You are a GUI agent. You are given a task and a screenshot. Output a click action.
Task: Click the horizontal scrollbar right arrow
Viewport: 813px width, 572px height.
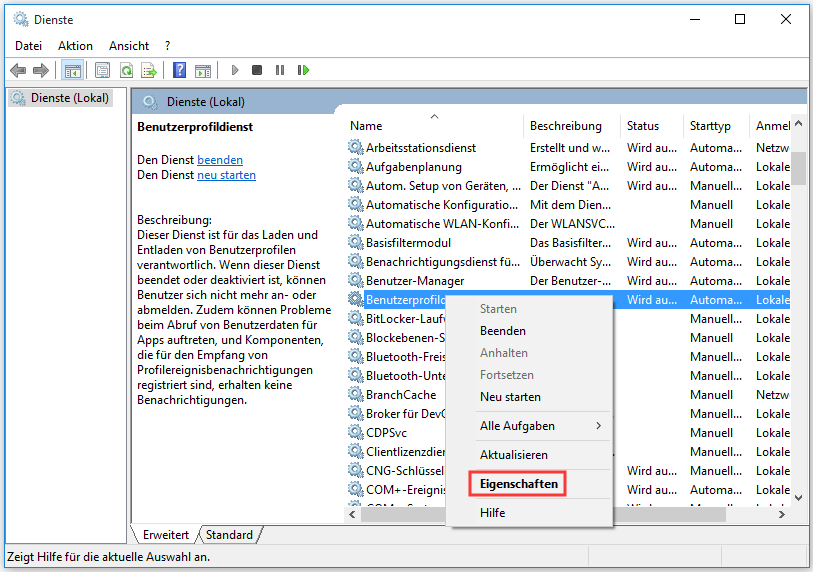(782, 514)
